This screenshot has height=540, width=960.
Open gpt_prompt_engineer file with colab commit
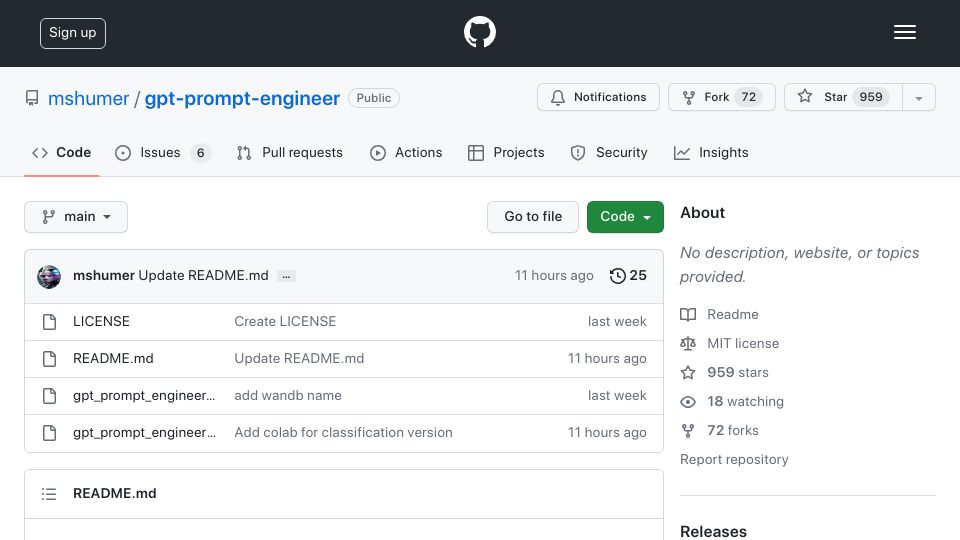click(144, 432)
